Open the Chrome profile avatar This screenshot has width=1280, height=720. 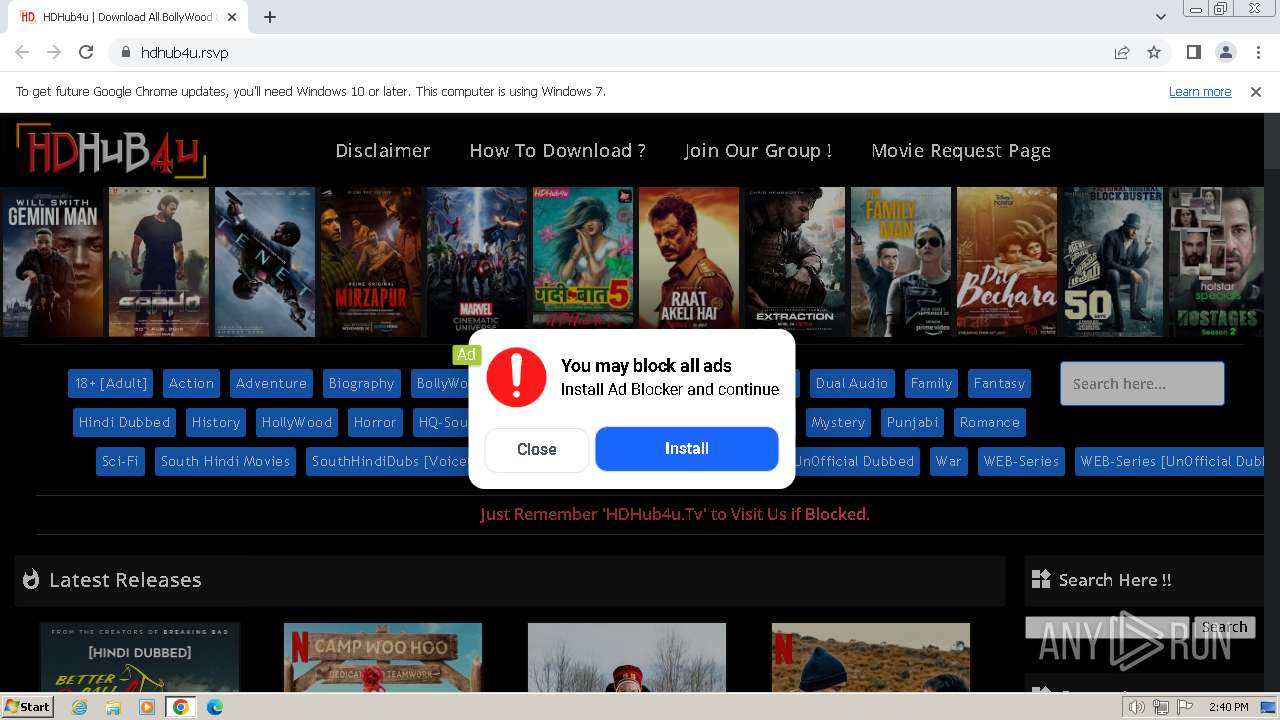coord(1225,52)
